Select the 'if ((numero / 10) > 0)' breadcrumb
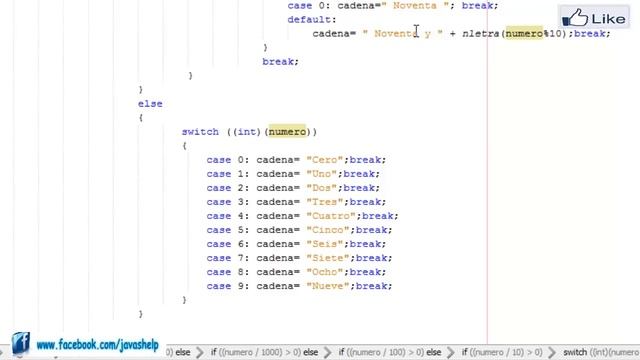The image size is (640, 360). pos(502,352)
